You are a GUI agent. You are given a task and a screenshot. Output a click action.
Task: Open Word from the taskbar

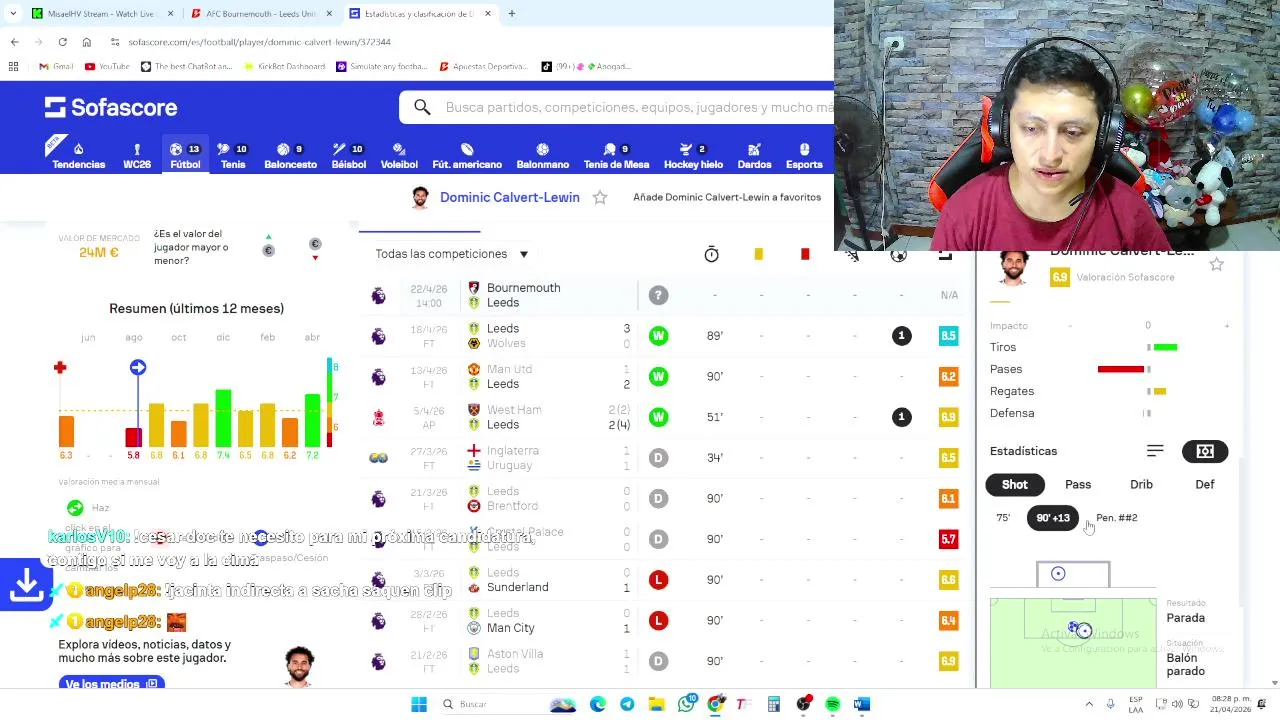click(x=861, y=704)
